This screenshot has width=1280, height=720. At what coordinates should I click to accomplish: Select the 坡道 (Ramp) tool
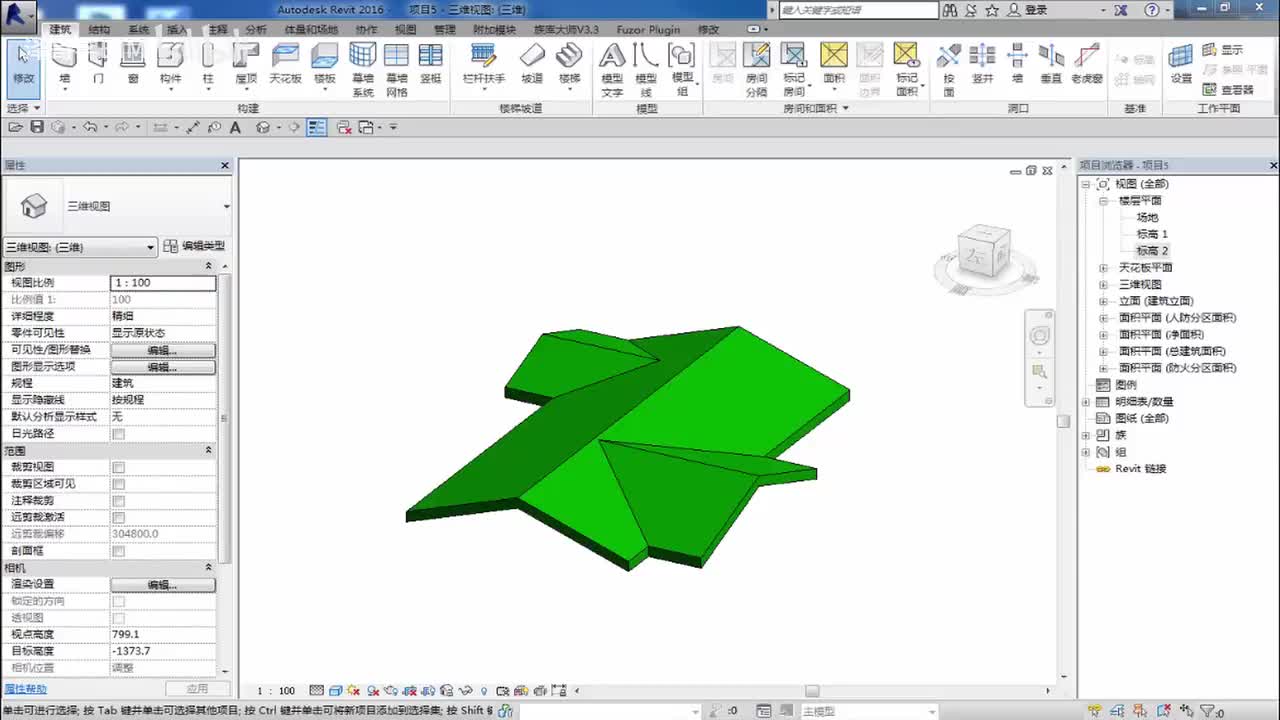tap(532, 64)
